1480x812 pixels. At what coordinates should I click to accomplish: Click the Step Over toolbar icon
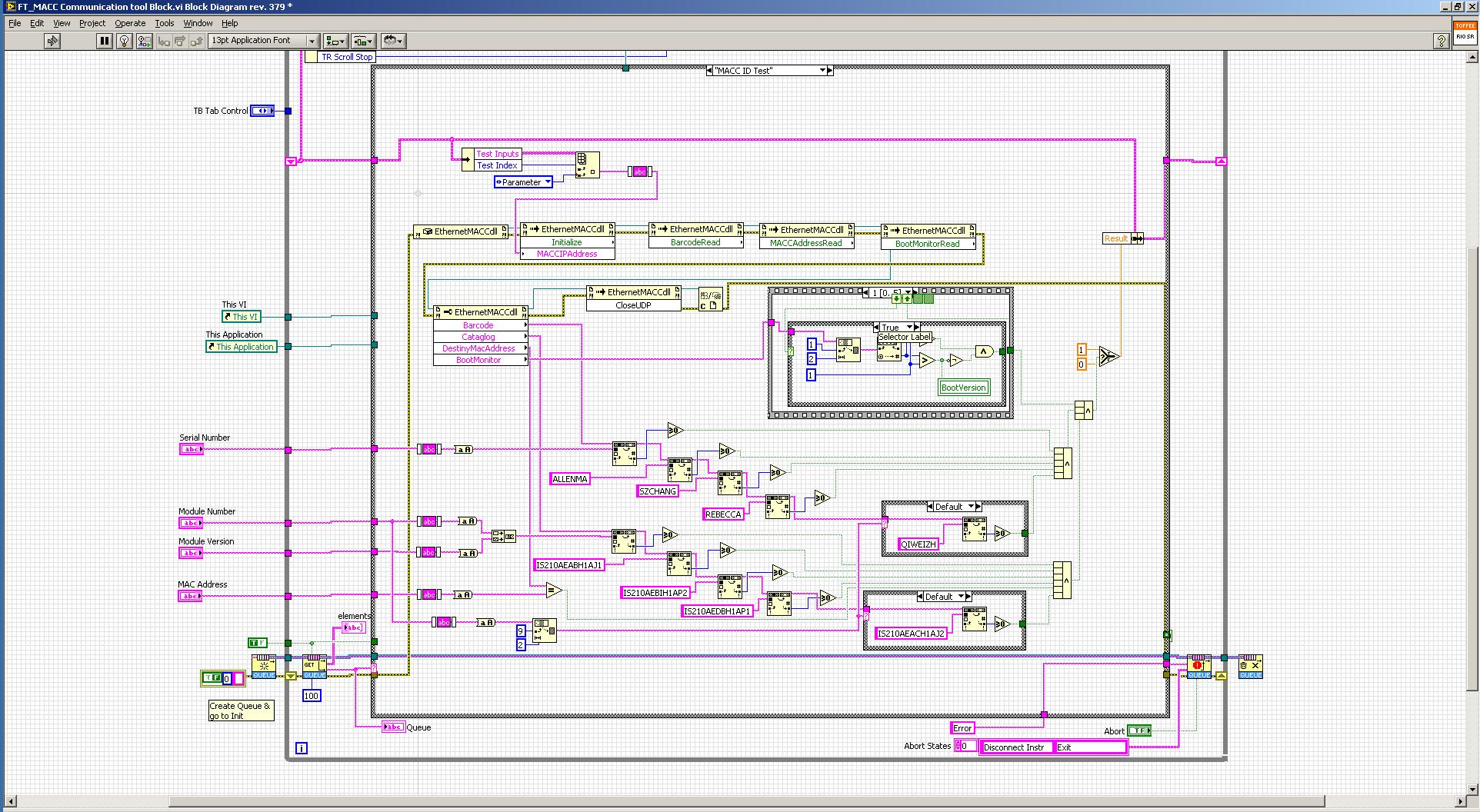tap(180, 41)
